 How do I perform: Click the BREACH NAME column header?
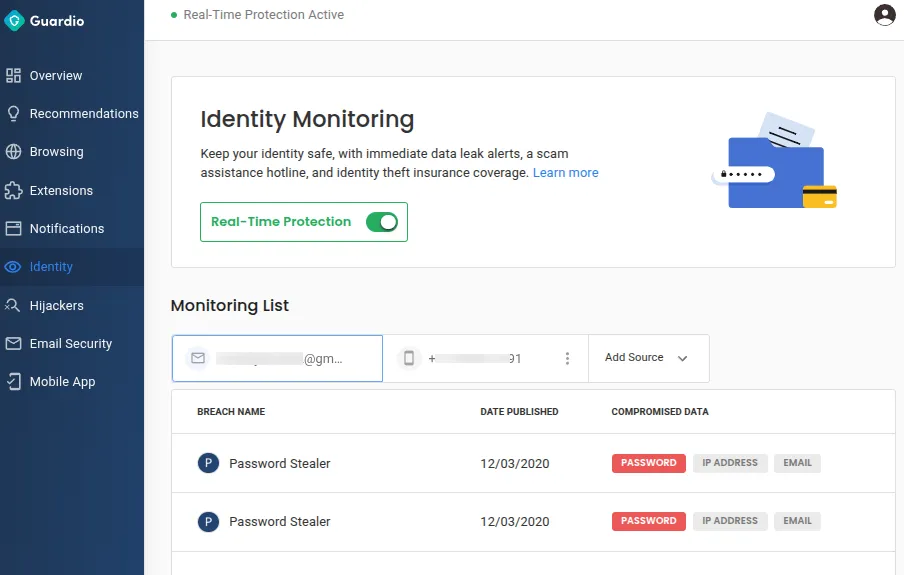231,411
